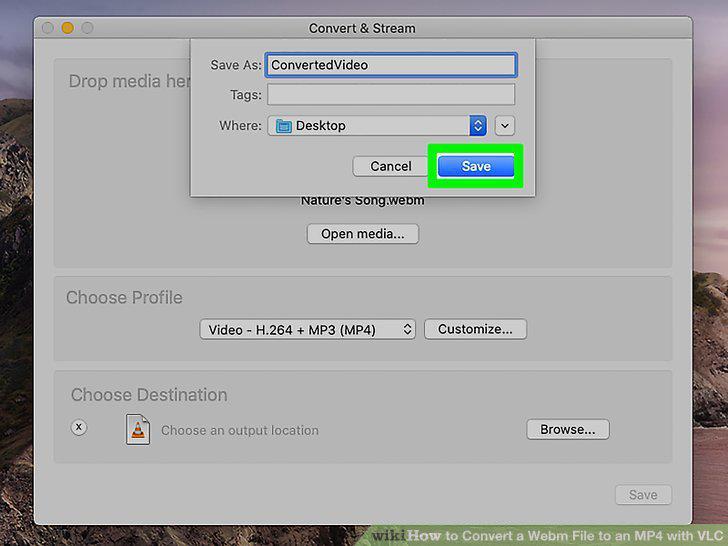Click the Nature's Song.webm file label
The width and height of the screenshot is (728, 546).
363,201
